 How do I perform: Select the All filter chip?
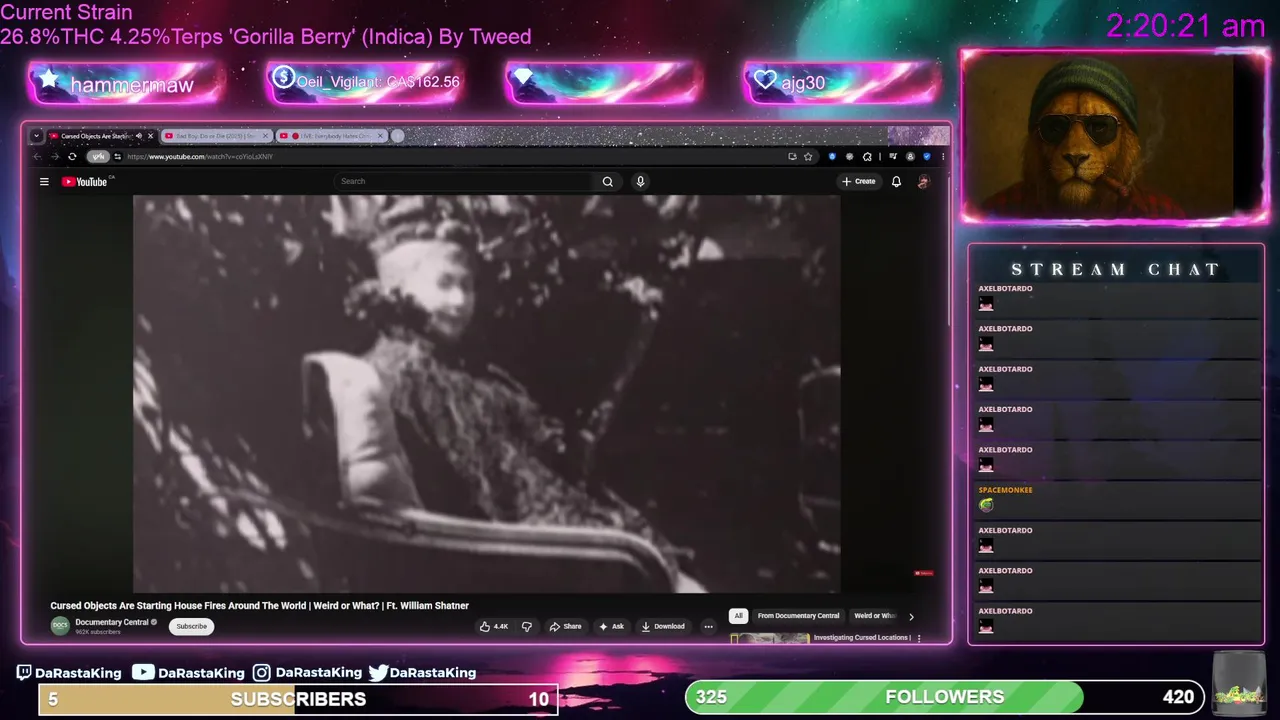(x=738, y=616)
